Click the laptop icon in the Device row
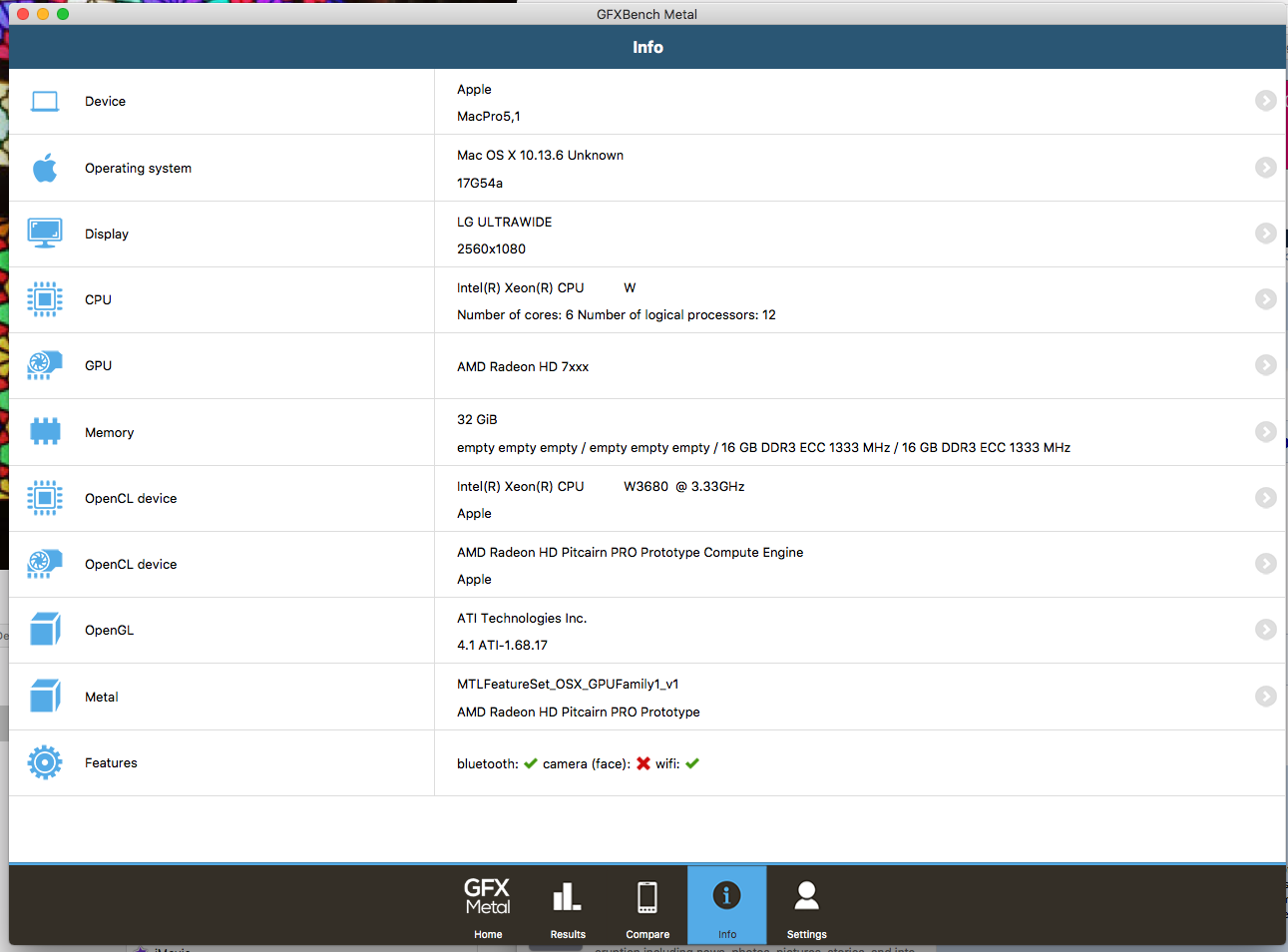Screen dimensions: 1288x952 click(45, 102)
